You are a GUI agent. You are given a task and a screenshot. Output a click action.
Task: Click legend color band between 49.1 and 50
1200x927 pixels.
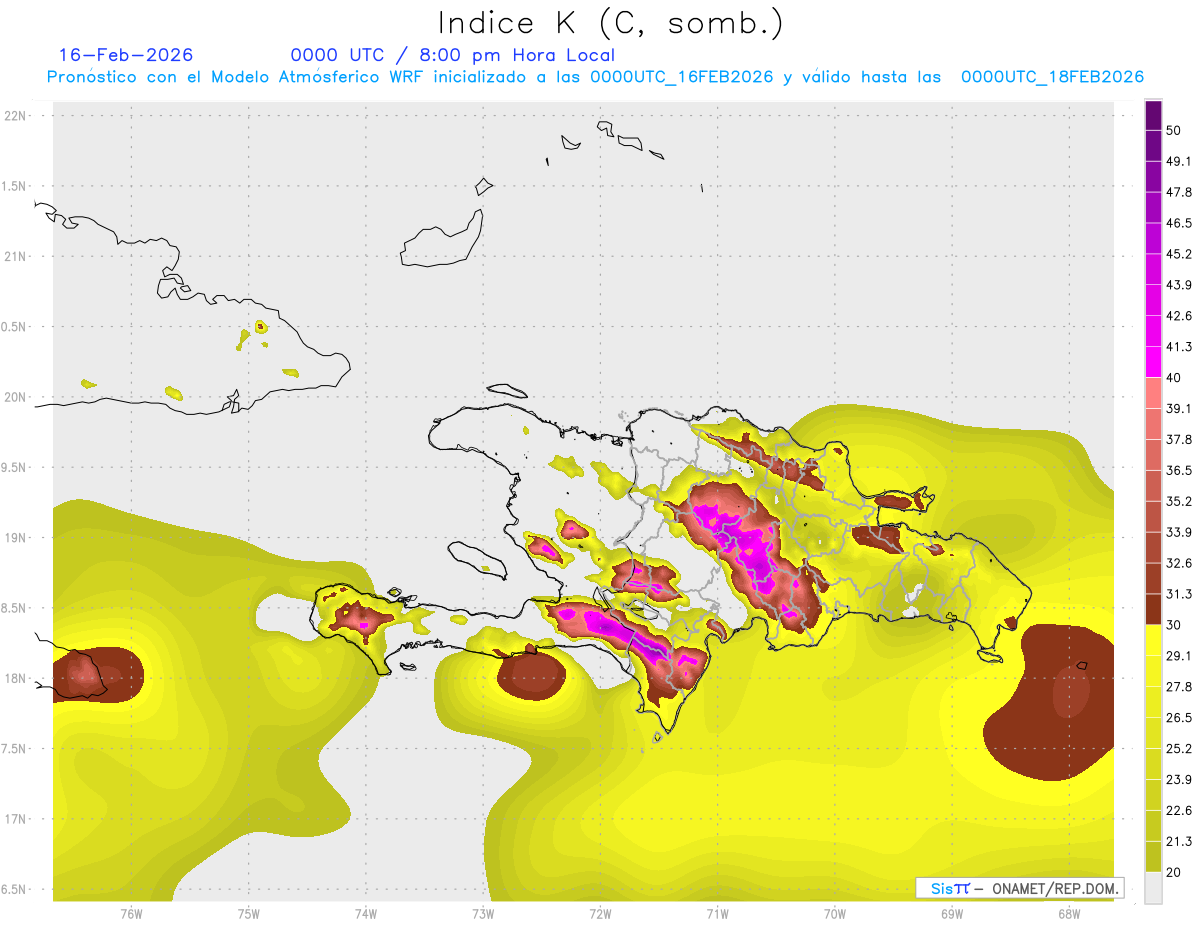(1153, 146)
